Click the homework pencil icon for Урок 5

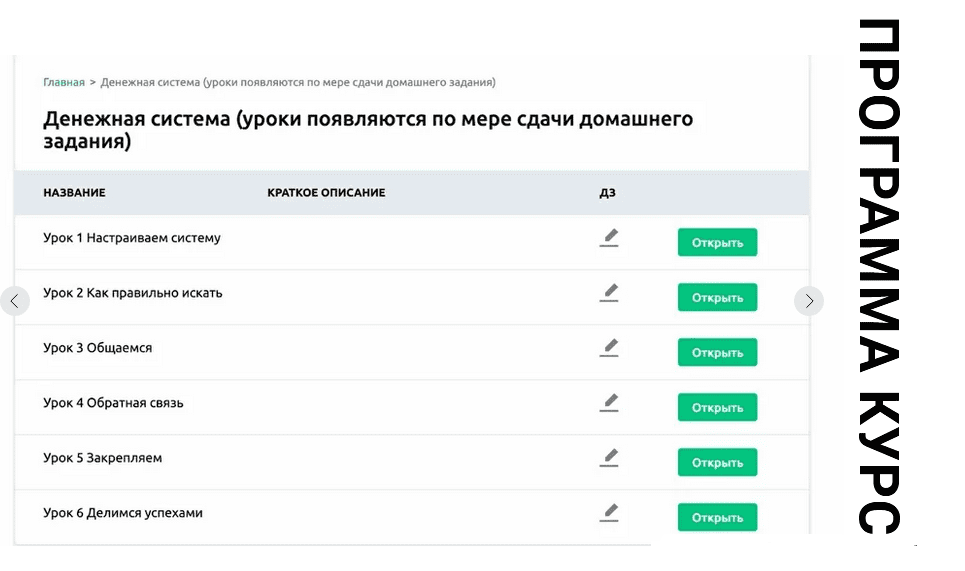click(x=609, y=458)
